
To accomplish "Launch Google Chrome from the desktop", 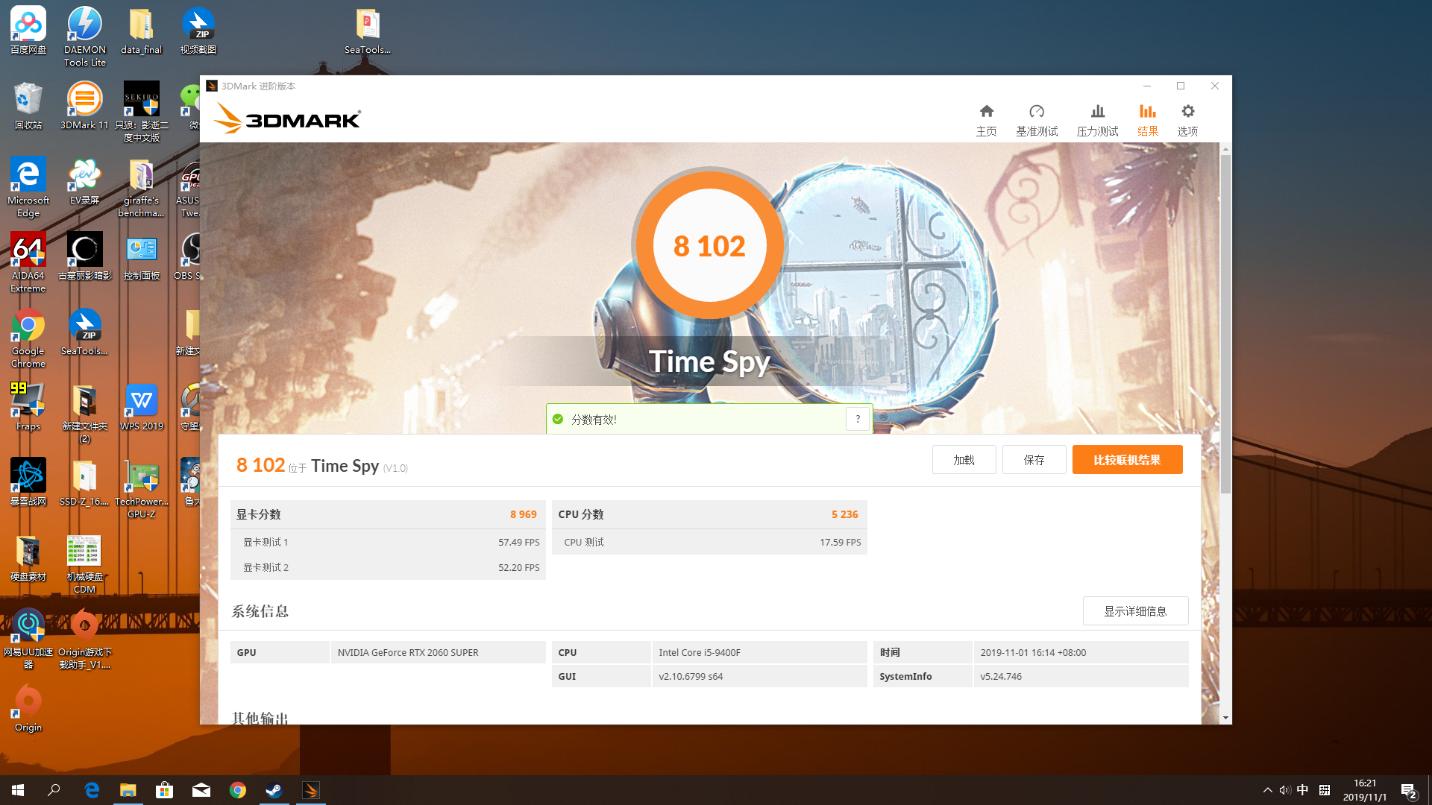I will [27, 327].
